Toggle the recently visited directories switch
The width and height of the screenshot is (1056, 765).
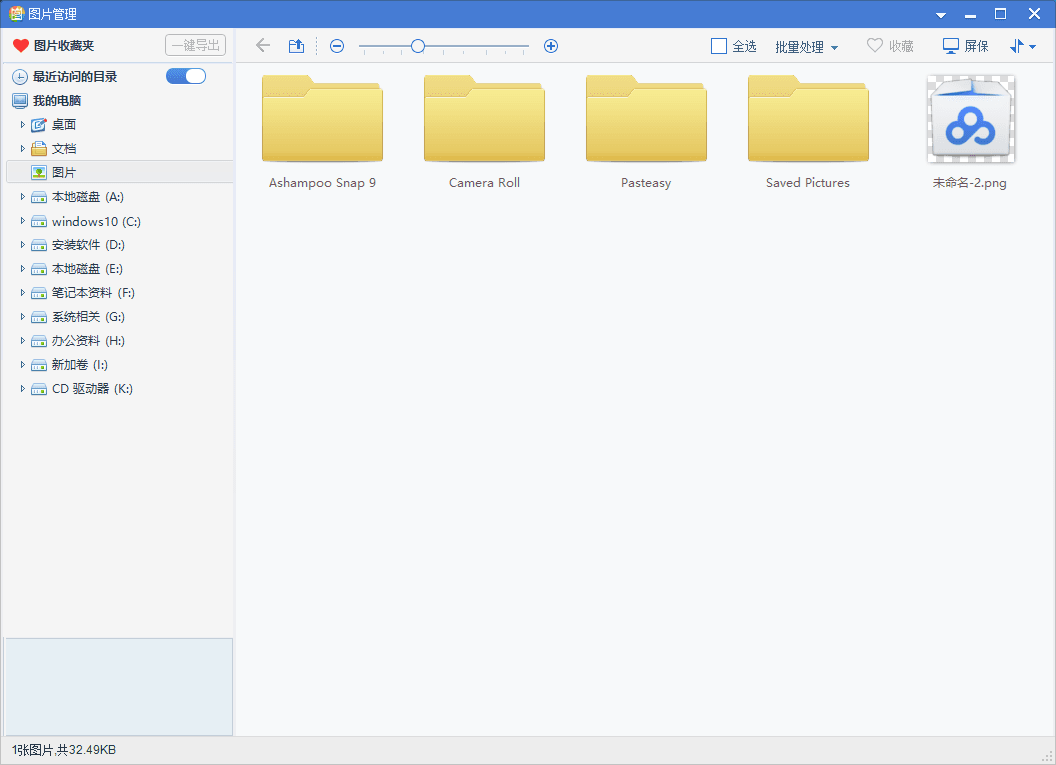pyautogui.click(x=186, y=76)
